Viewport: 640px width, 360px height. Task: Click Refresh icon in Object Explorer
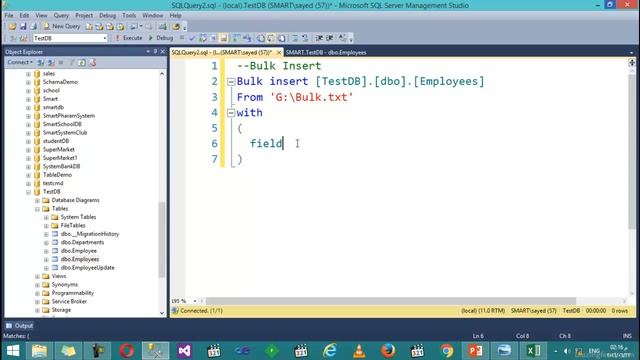click(x=82, y=62)
